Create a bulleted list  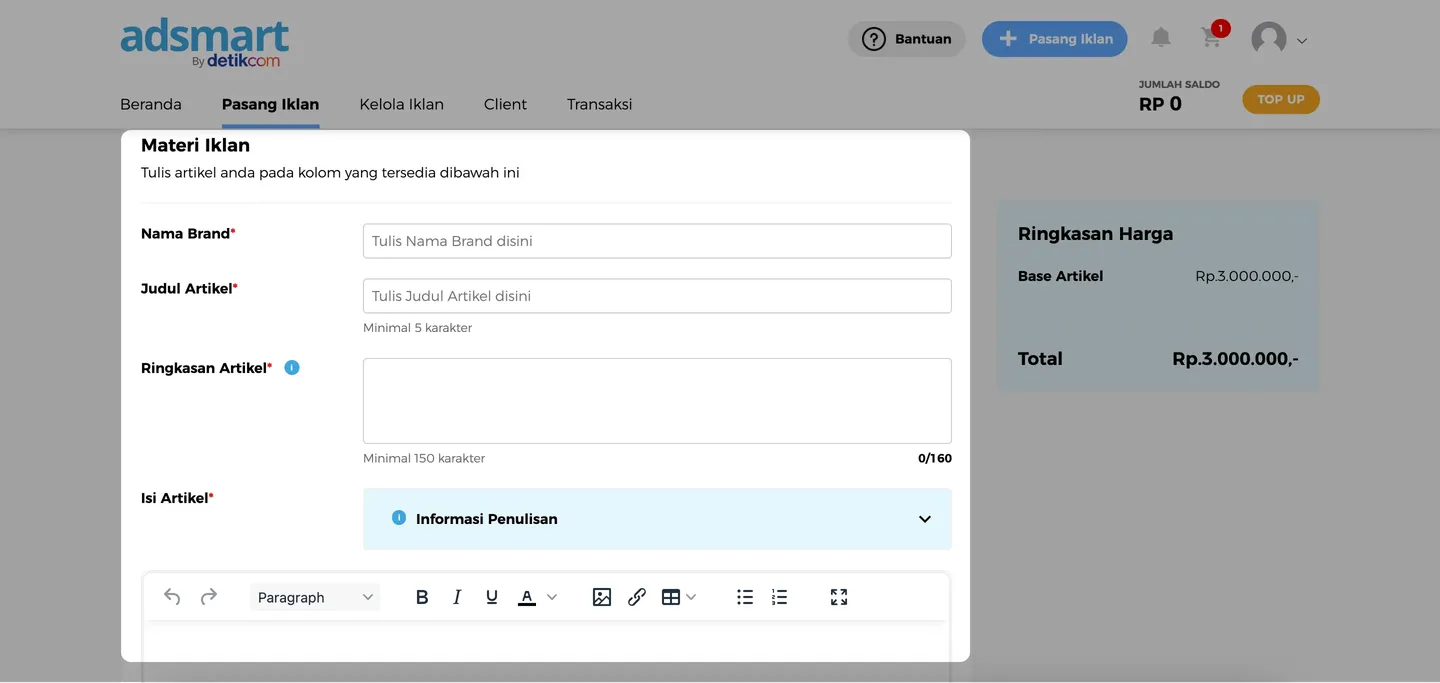745,597
